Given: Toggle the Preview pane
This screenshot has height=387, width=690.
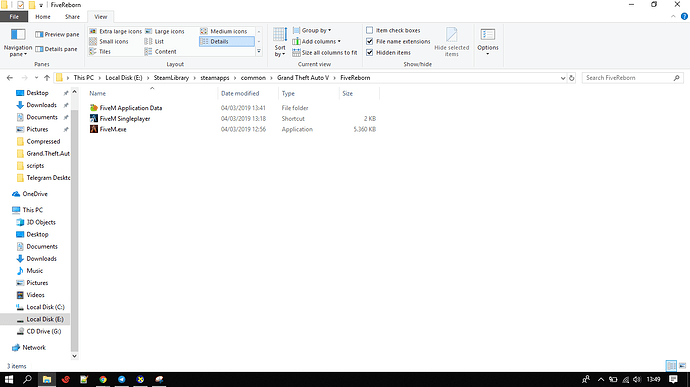Looking at the screenshot, I should (x=57, y=34).
